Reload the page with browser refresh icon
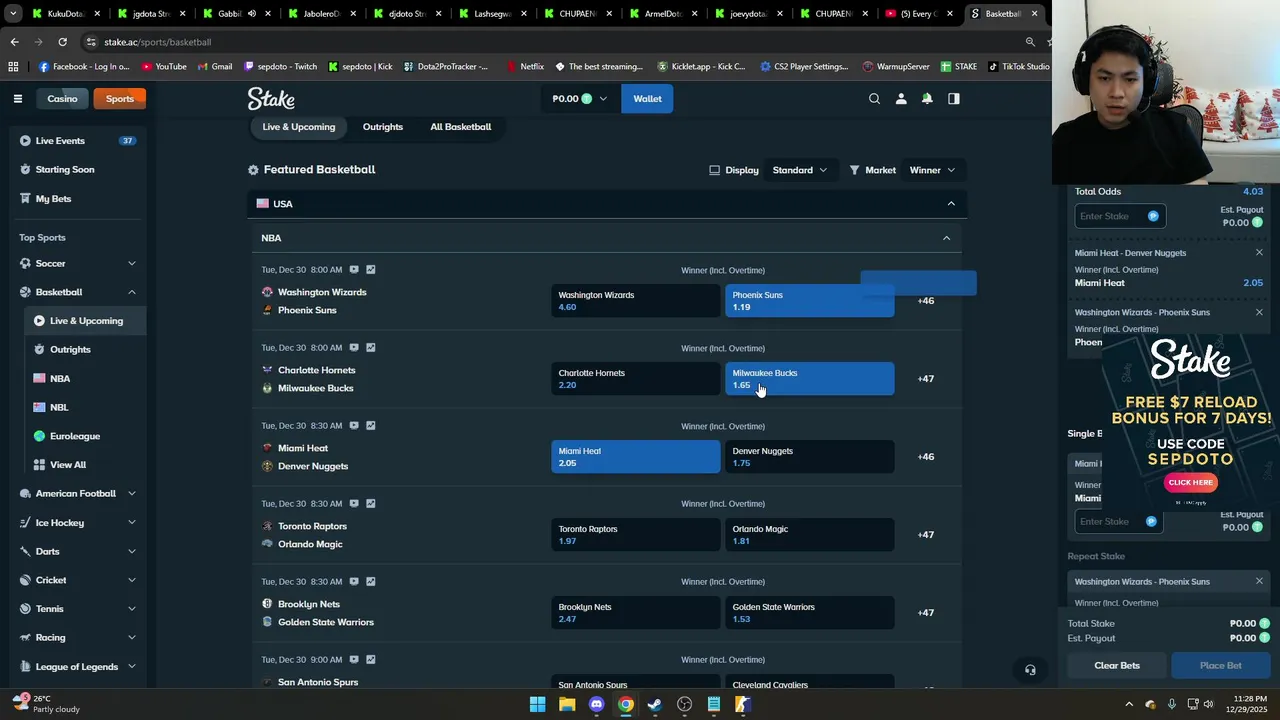The width and height of the screenshot is (1280, 720). [62, 42]
